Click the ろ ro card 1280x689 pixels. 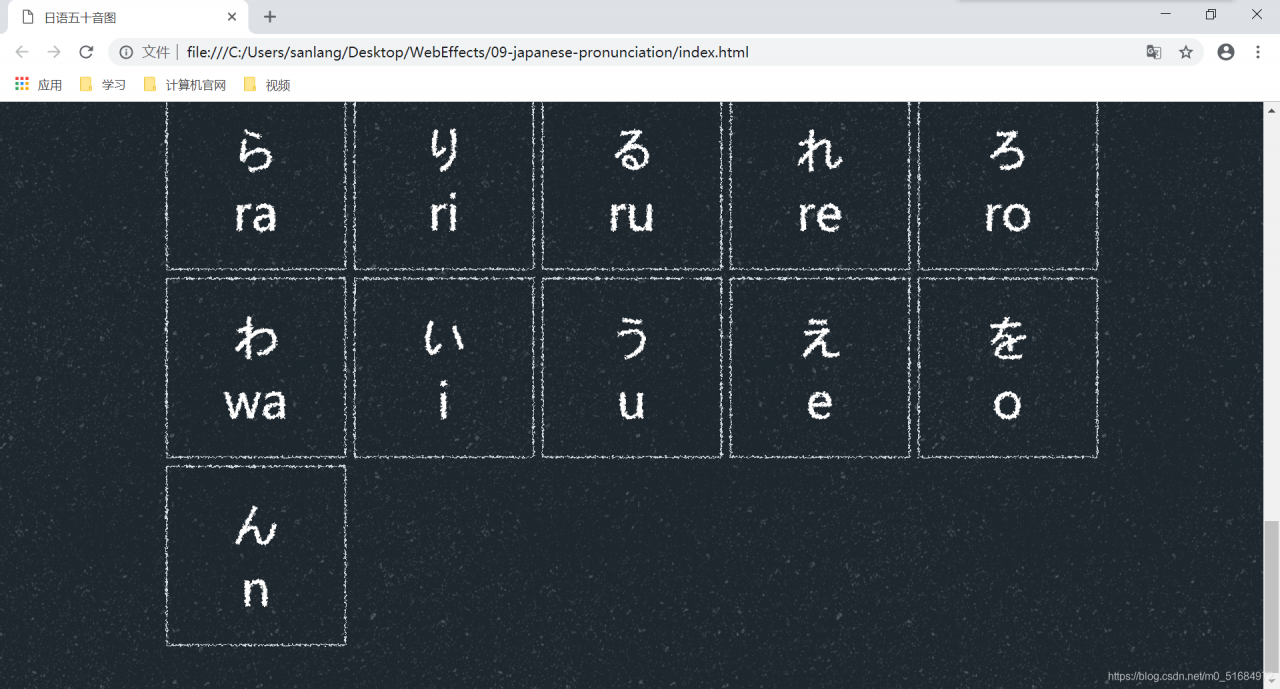click(1008, 186)
